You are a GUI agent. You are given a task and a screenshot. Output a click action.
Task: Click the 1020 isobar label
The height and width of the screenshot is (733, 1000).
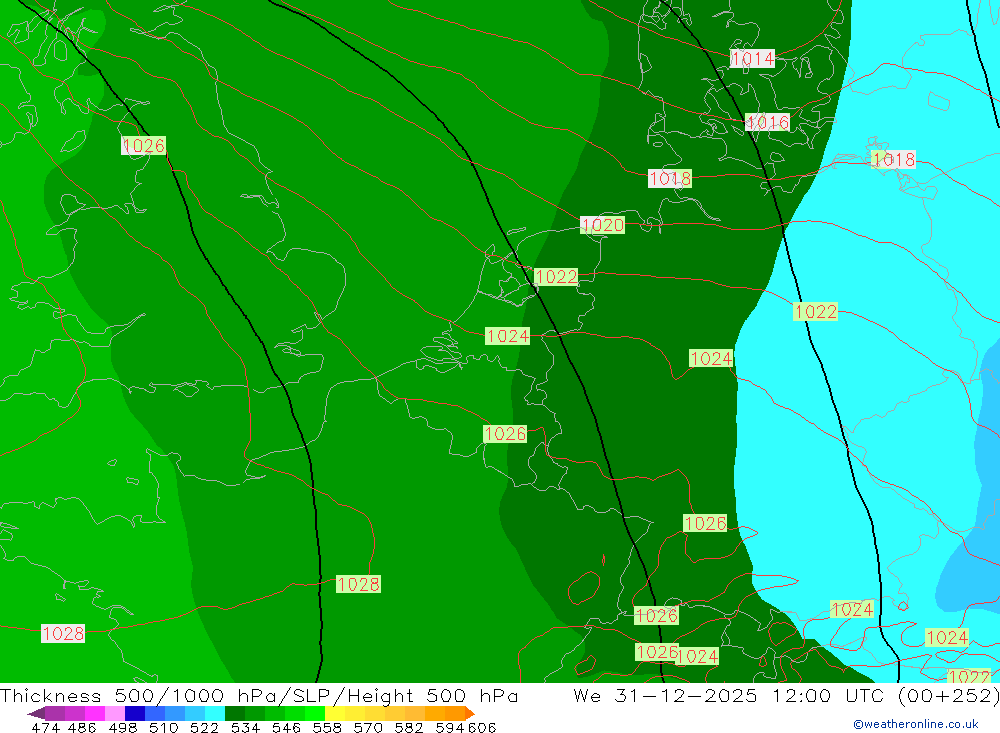pyautogui.click(x=602, y=225)
